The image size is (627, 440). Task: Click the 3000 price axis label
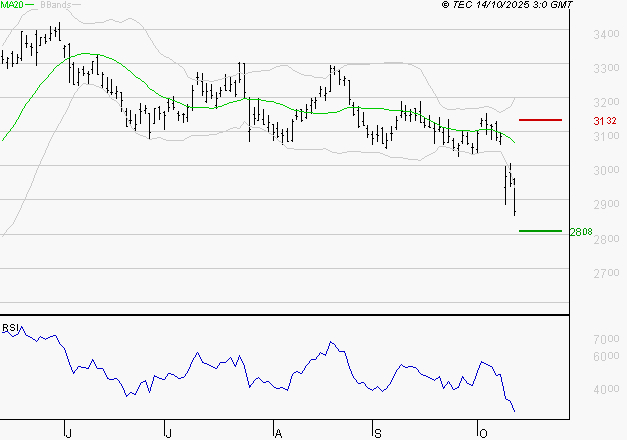[x=606, y=170]
